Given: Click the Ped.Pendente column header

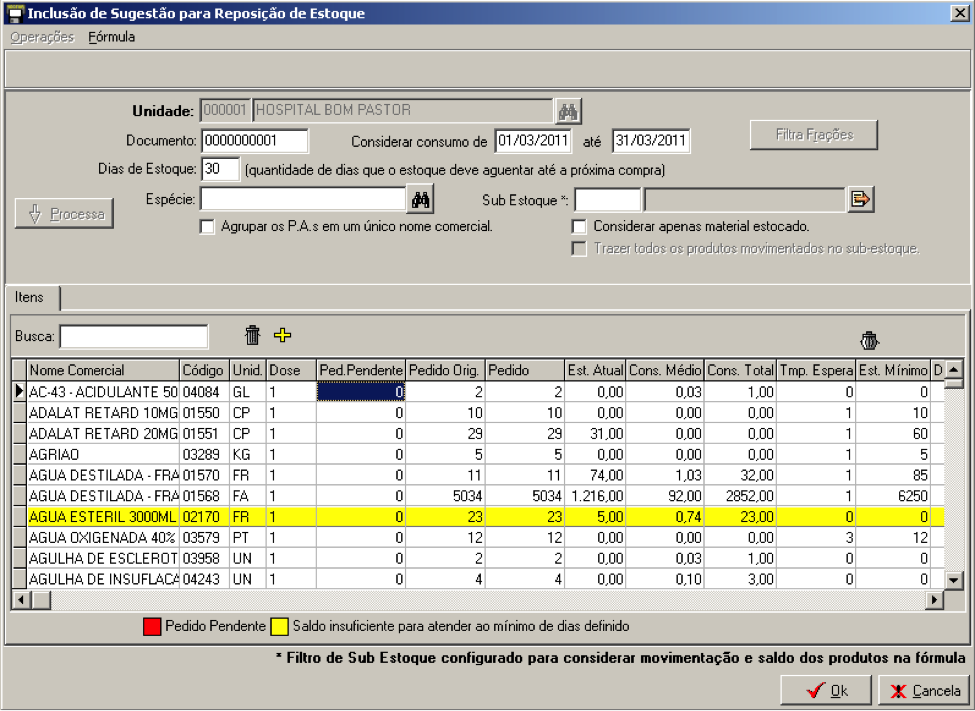Looking at the screenshot, I should pos(361,370).
